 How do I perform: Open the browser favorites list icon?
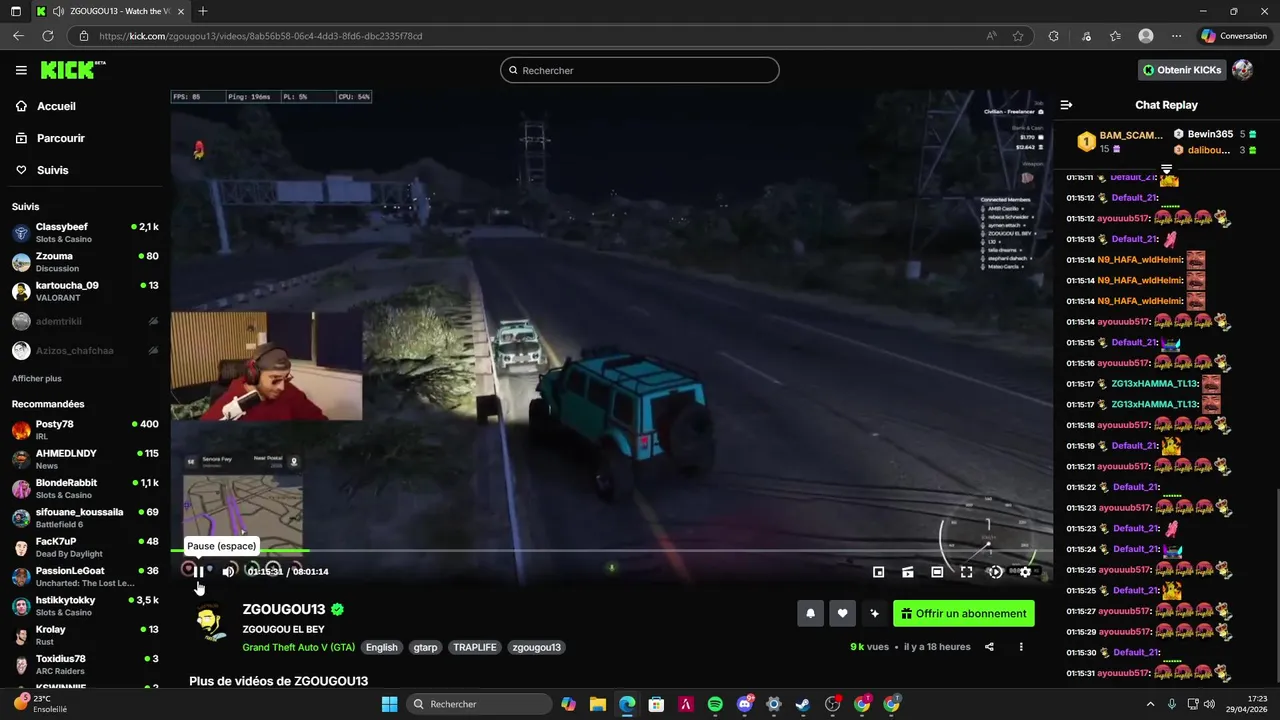[1115, 36]
